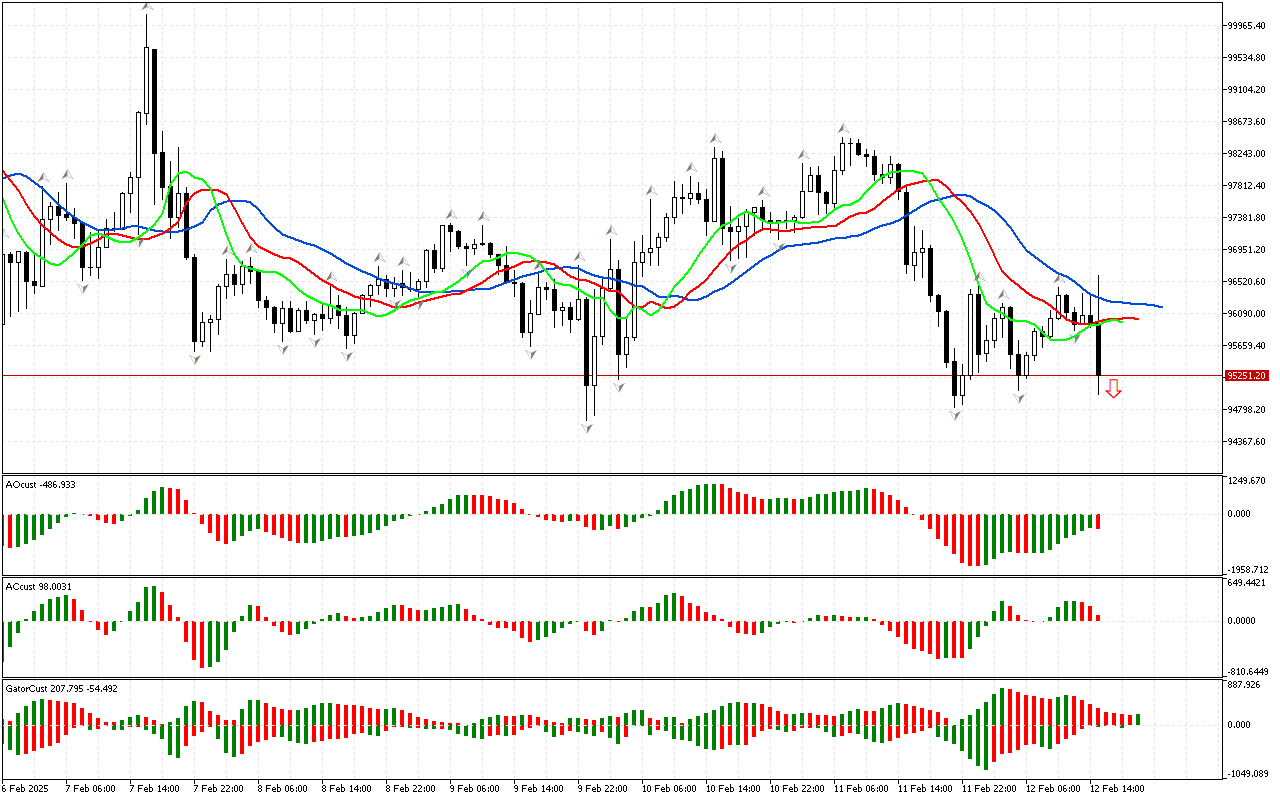Click the 9 Feb 14:00 time label

(537, 788)
